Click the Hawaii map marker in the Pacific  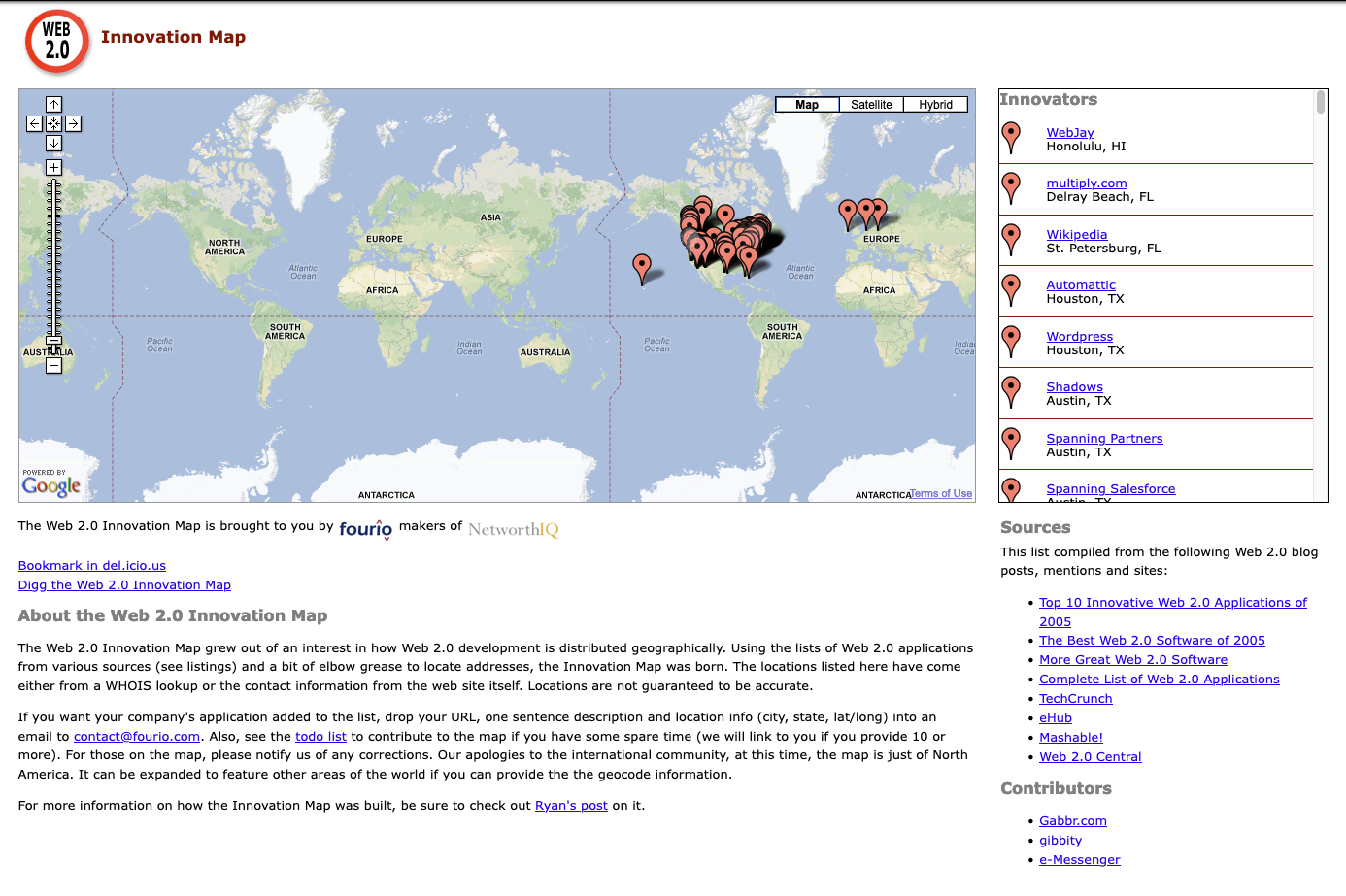642,269
